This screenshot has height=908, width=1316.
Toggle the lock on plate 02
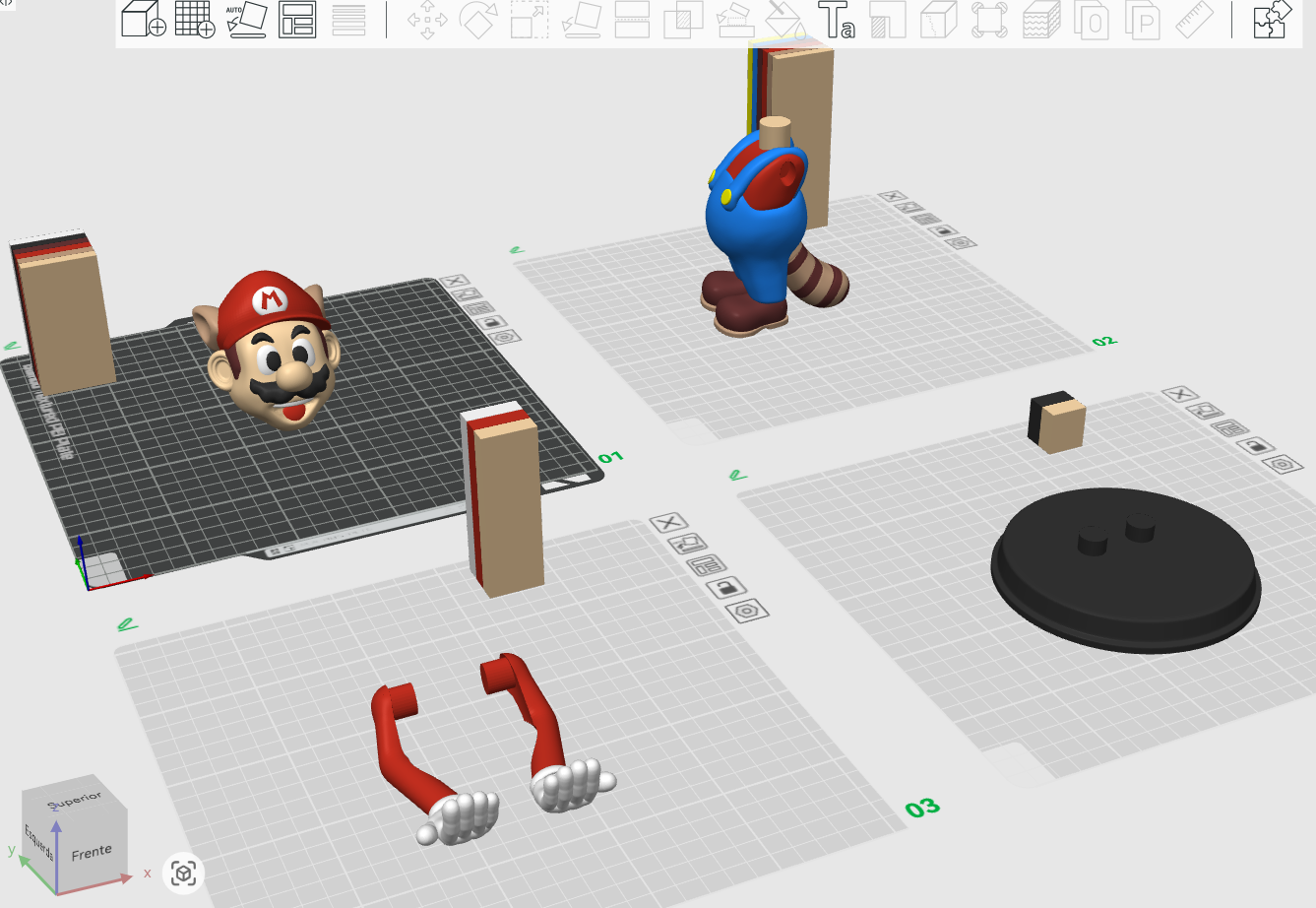tap(943, 230)
